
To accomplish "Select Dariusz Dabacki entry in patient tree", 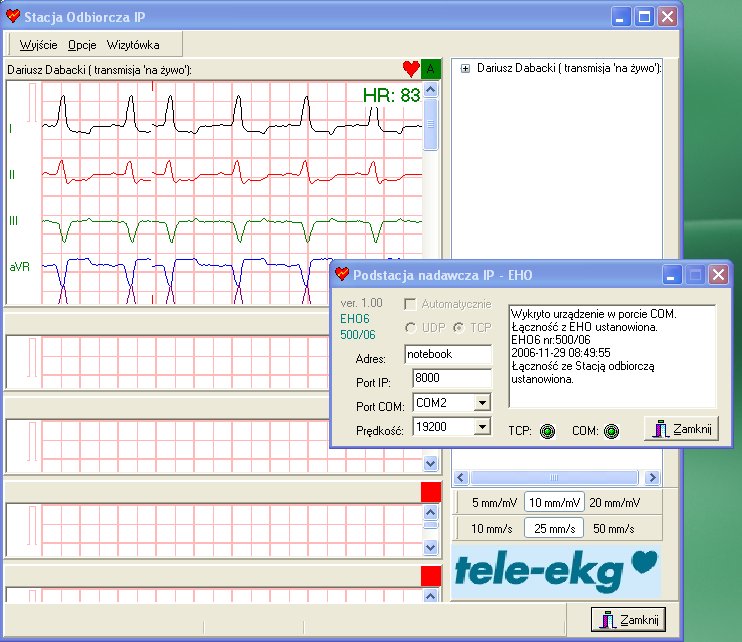I will (x=569, y=68).
